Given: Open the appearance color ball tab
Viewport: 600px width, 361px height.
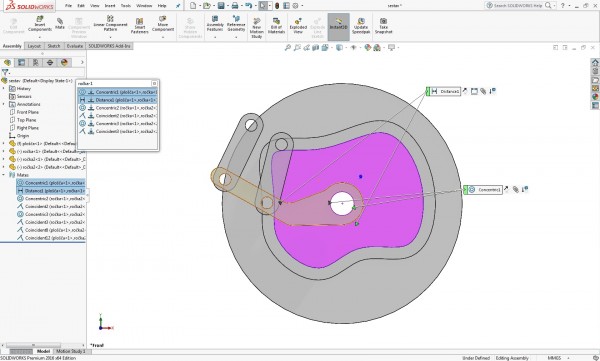Looking at the screenshot, I should tap(64, 62).
